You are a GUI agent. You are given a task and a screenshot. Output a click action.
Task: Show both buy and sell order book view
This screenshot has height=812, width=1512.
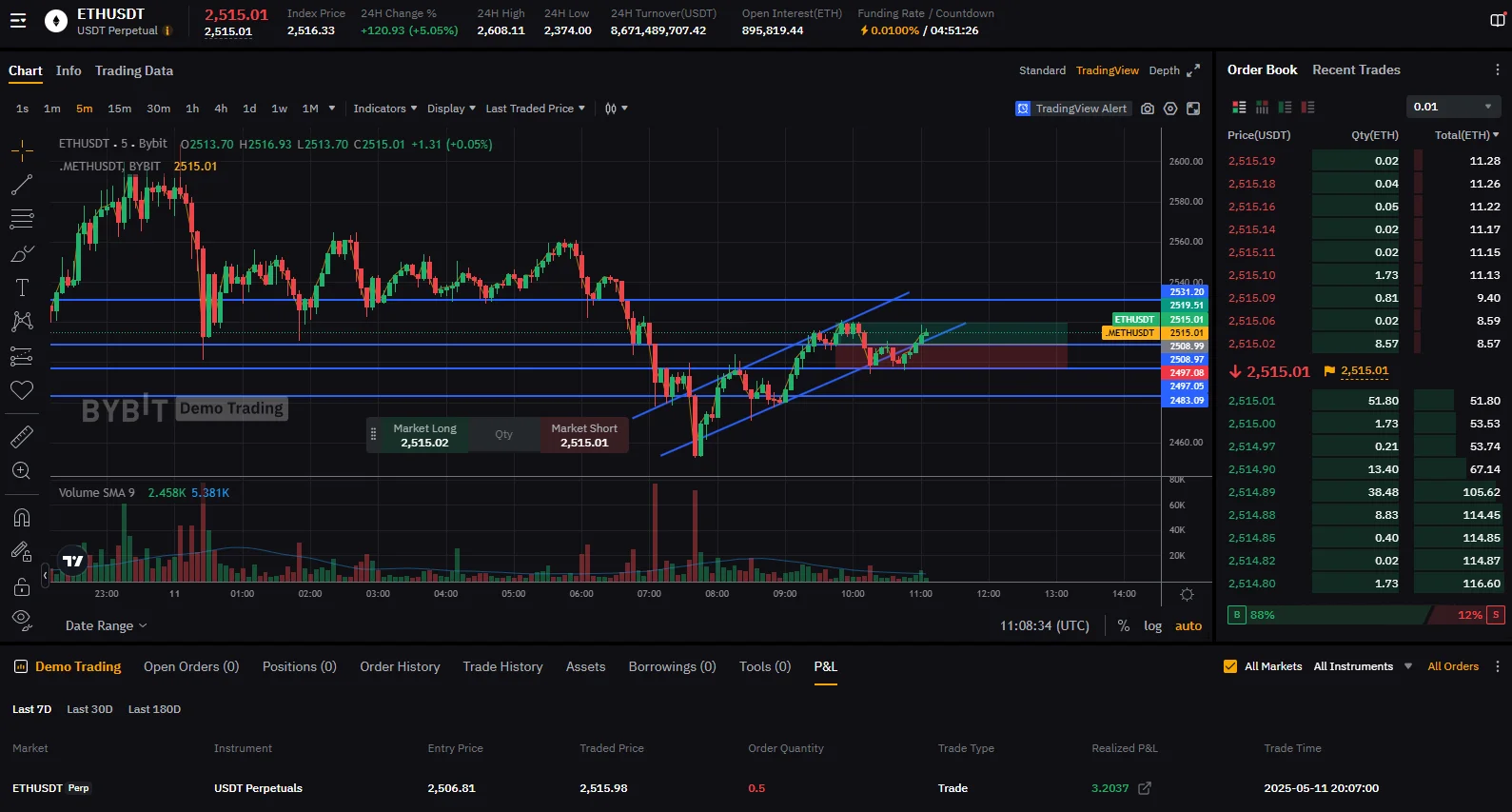[x=1239, y=108]
